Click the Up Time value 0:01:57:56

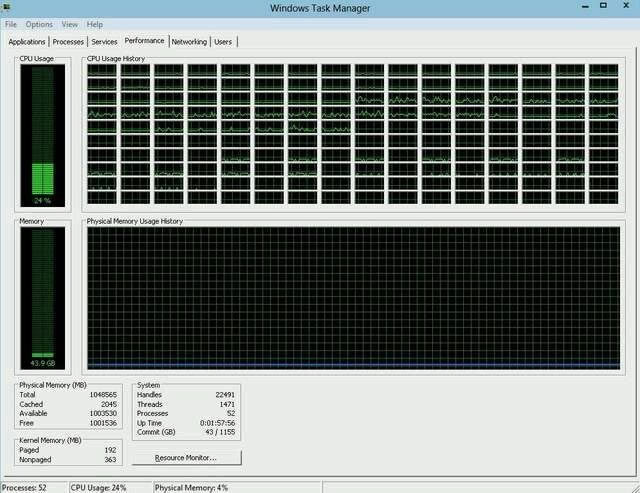tap(218, 423)
